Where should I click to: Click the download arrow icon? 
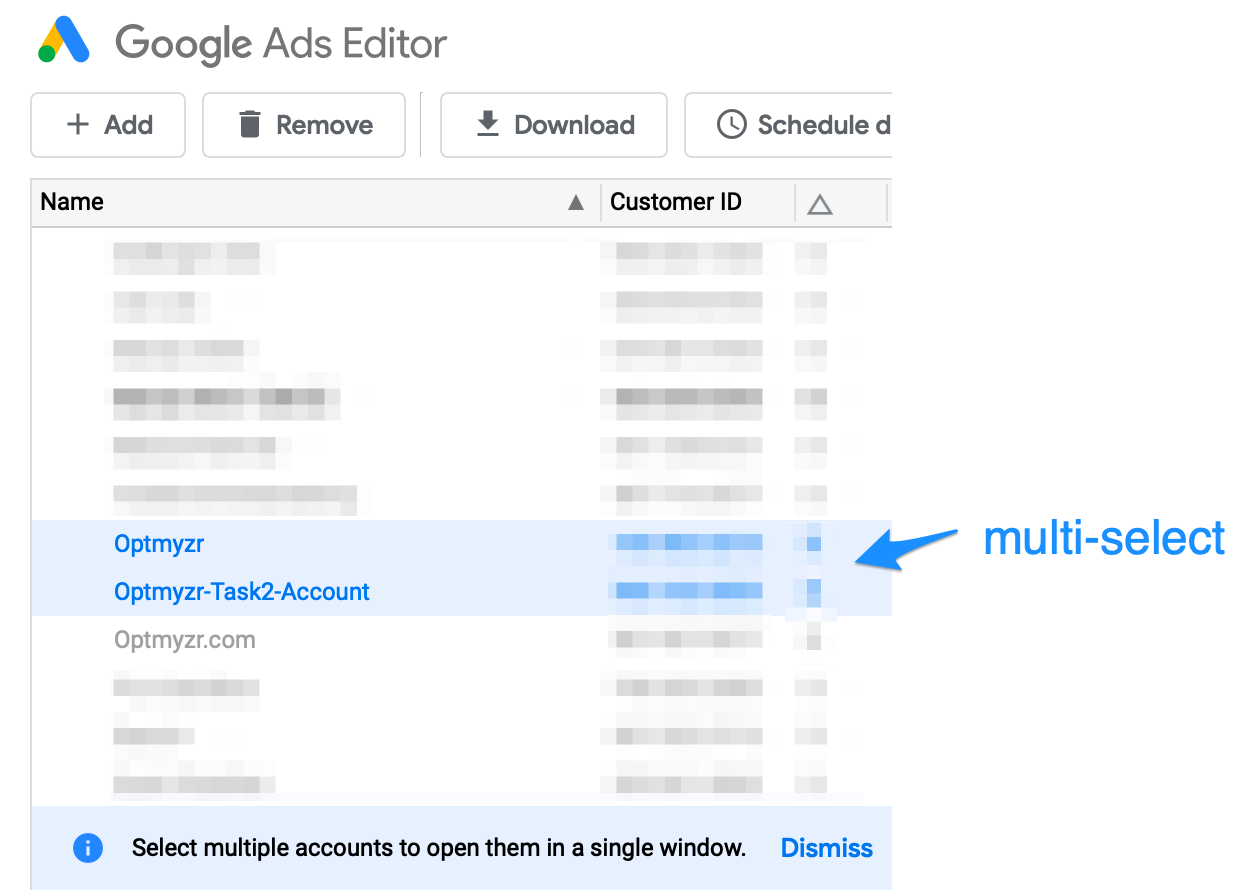click(487, 125)
